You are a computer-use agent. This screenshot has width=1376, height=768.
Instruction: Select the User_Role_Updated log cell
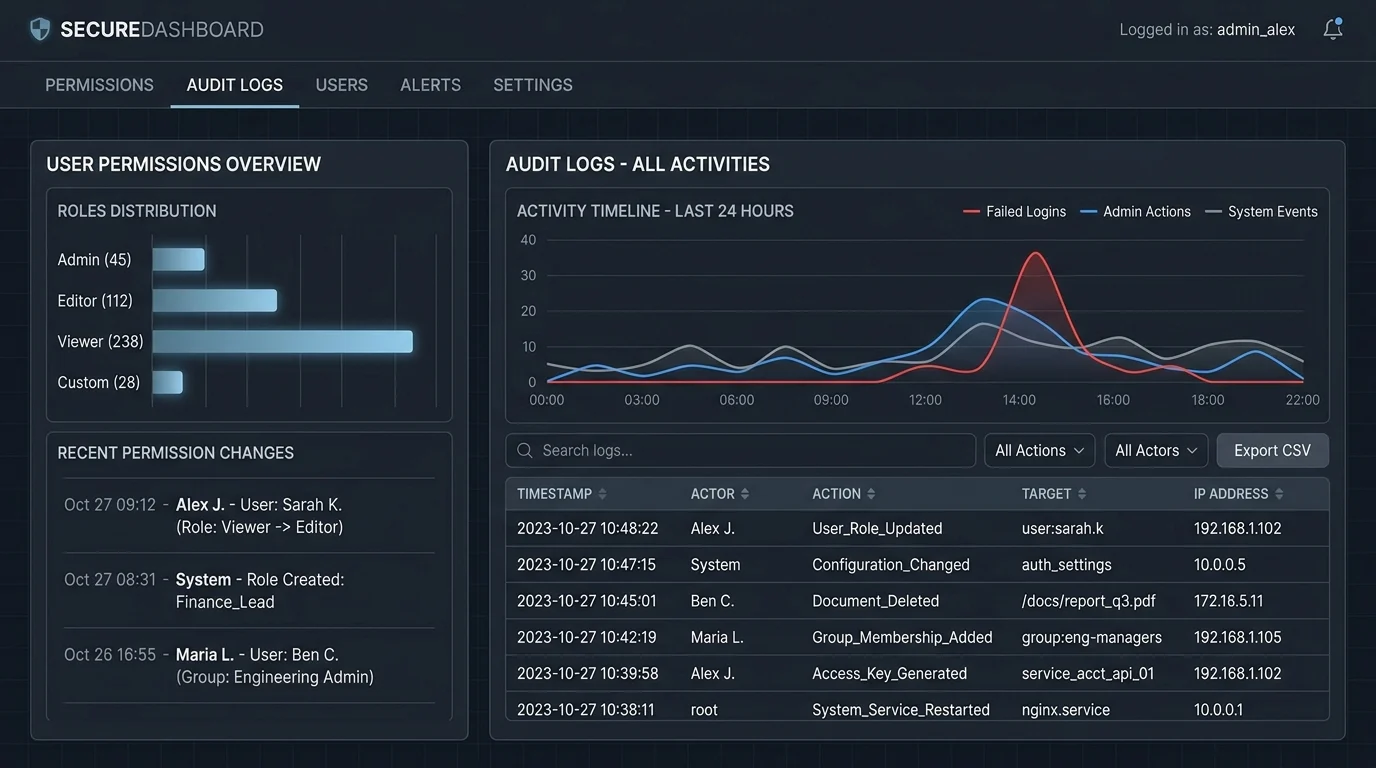coord(877,529)
